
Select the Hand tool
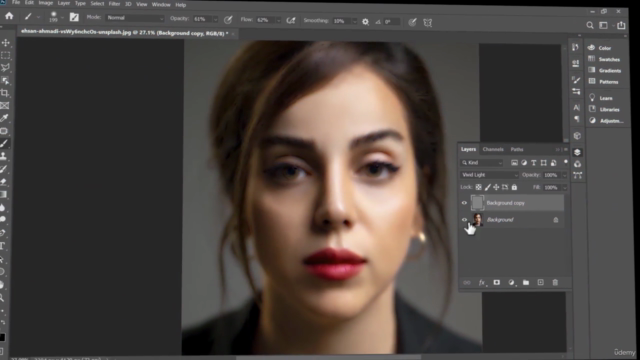(x=2, y=284)
